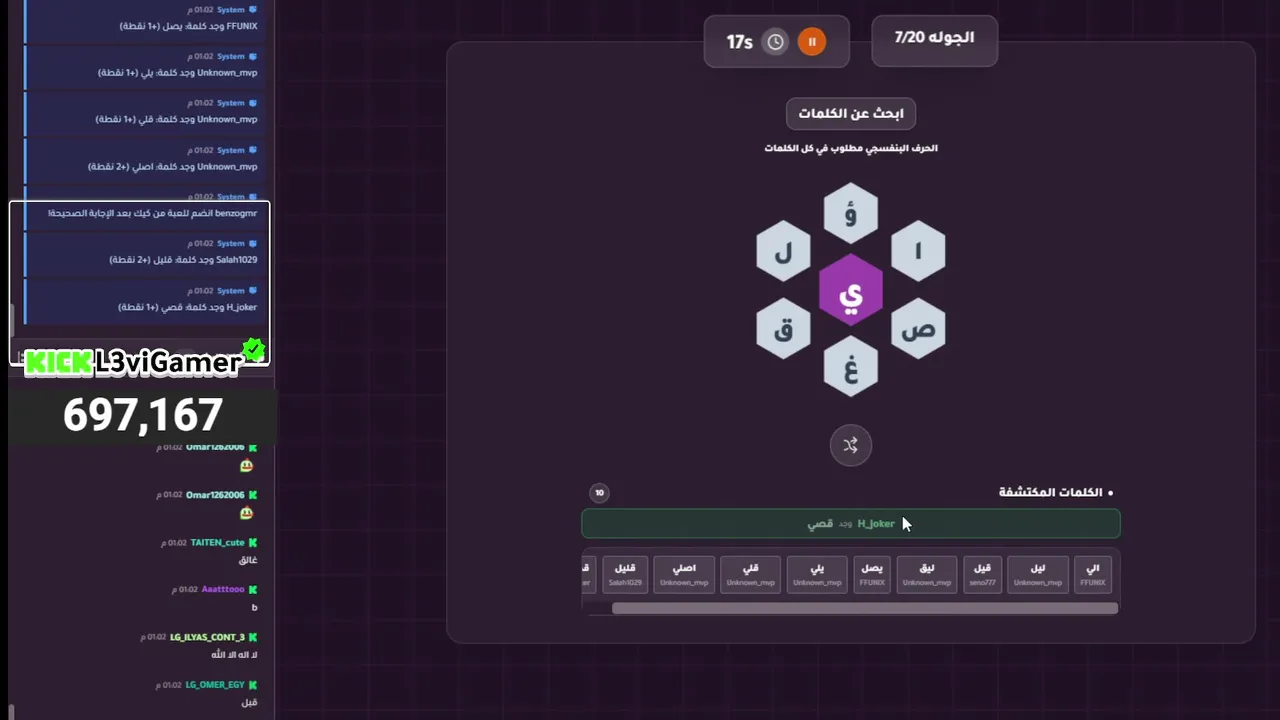Click the Kick badge beside LG_ILYAS_CONT_3

[253, 637]
